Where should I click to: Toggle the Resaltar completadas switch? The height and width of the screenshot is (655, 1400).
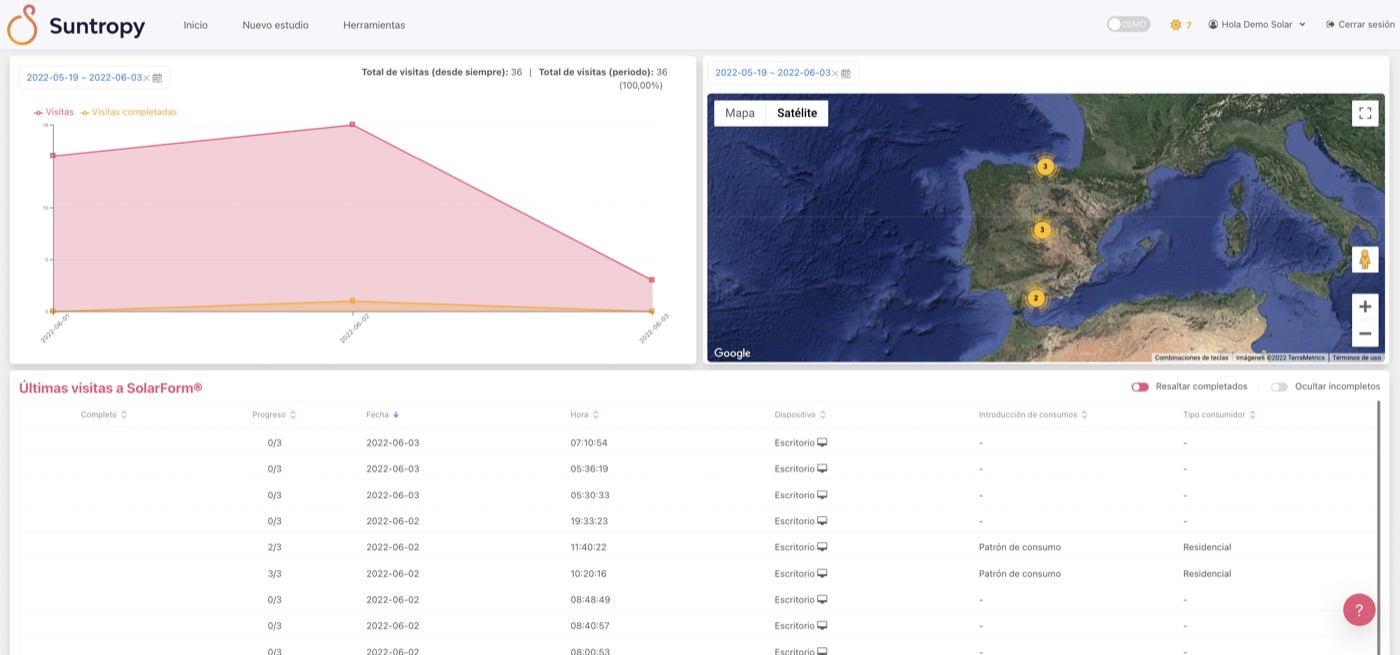(x=1140, y=387)
